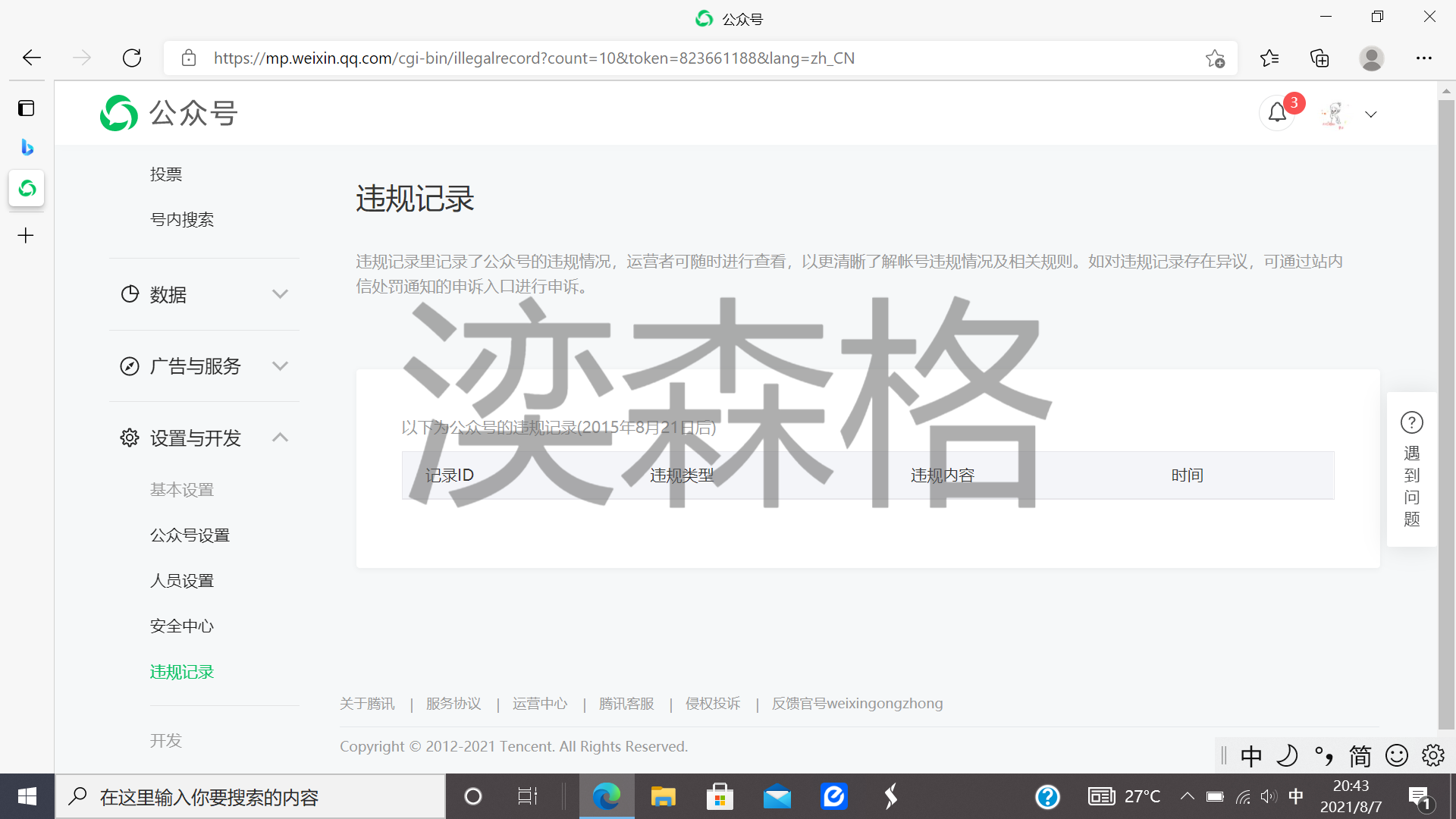Click the Windows taskbar search box
The image size is (1456, 819).
tap(250, 797)
